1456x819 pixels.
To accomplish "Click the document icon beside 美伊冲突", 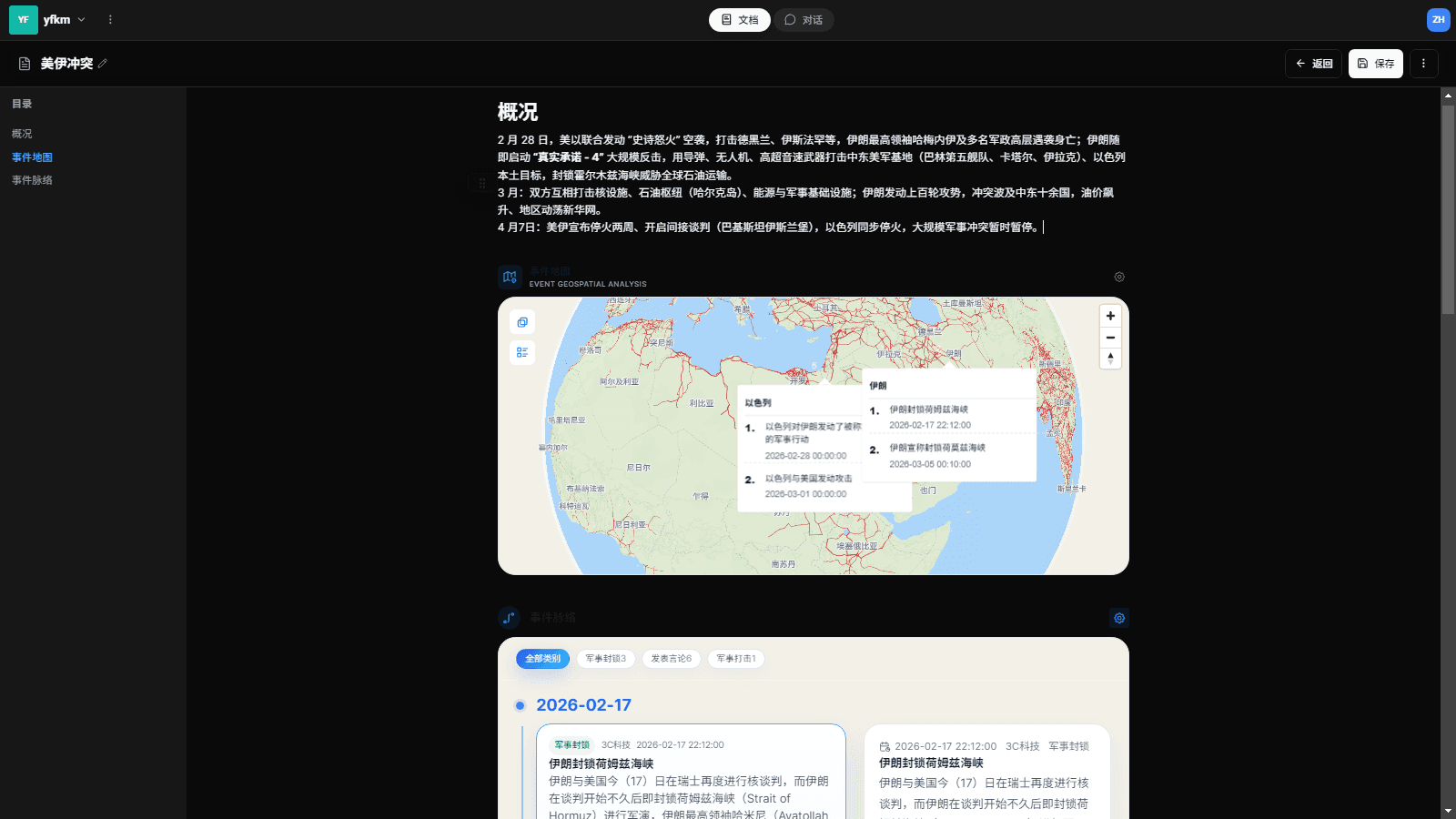I will click(x=25, y=64).
